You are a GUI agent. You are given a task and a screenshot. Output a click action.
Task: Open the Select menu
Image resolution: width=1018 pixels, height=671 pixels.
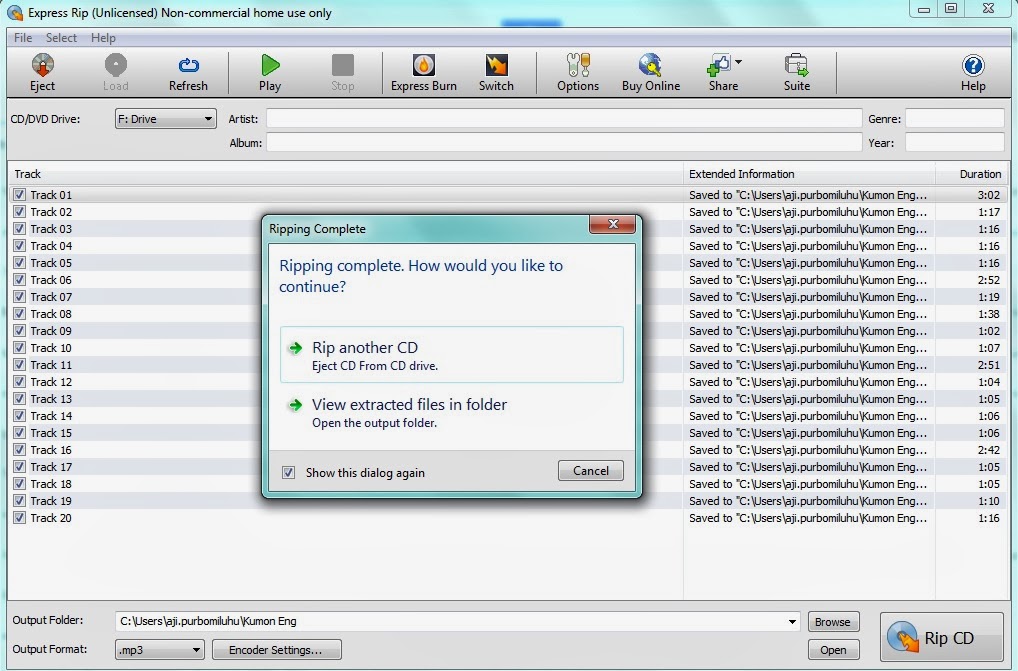61,38
